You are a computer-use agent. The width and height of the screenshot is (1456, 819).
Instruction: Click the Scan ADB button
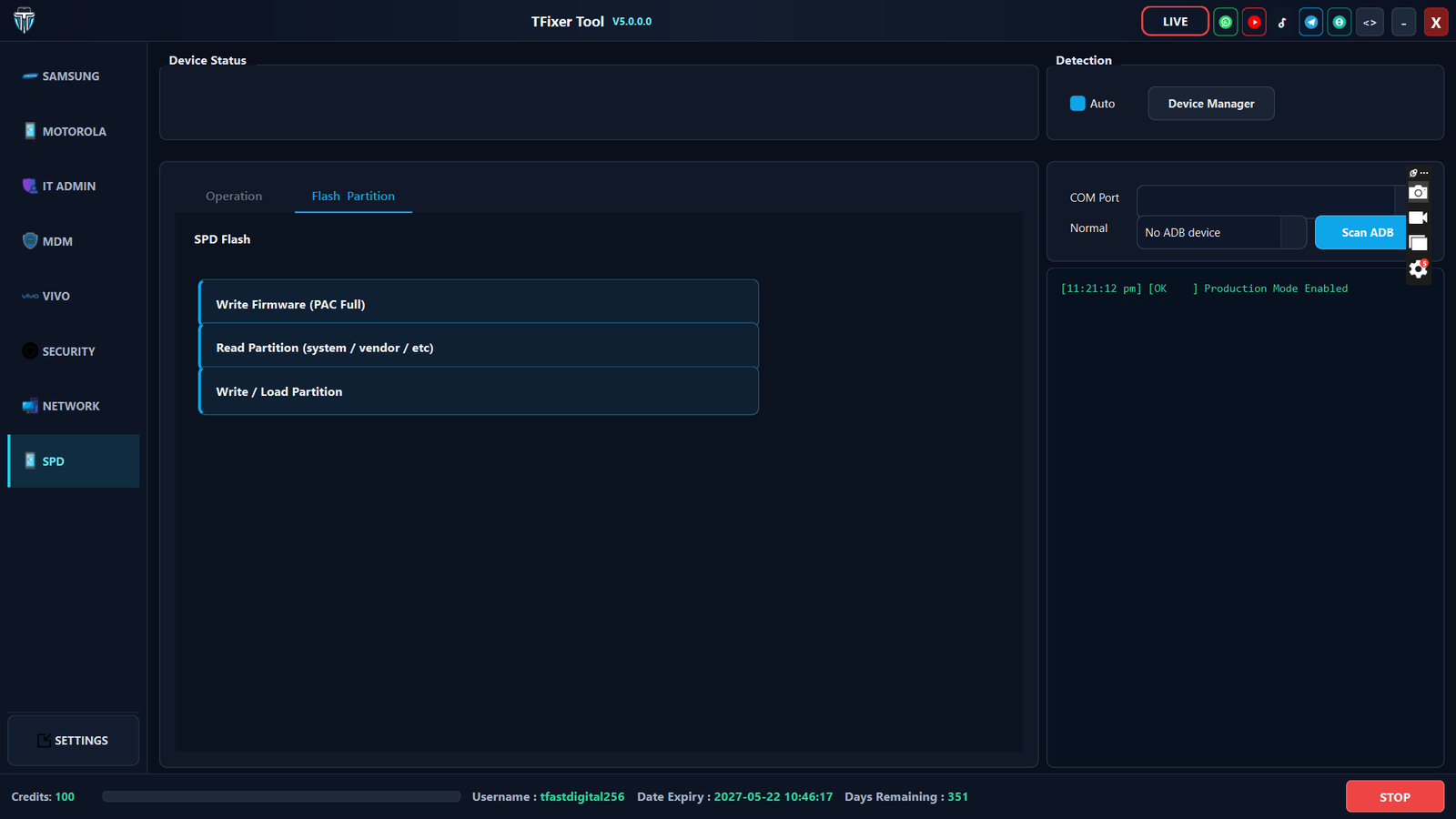1361,232
